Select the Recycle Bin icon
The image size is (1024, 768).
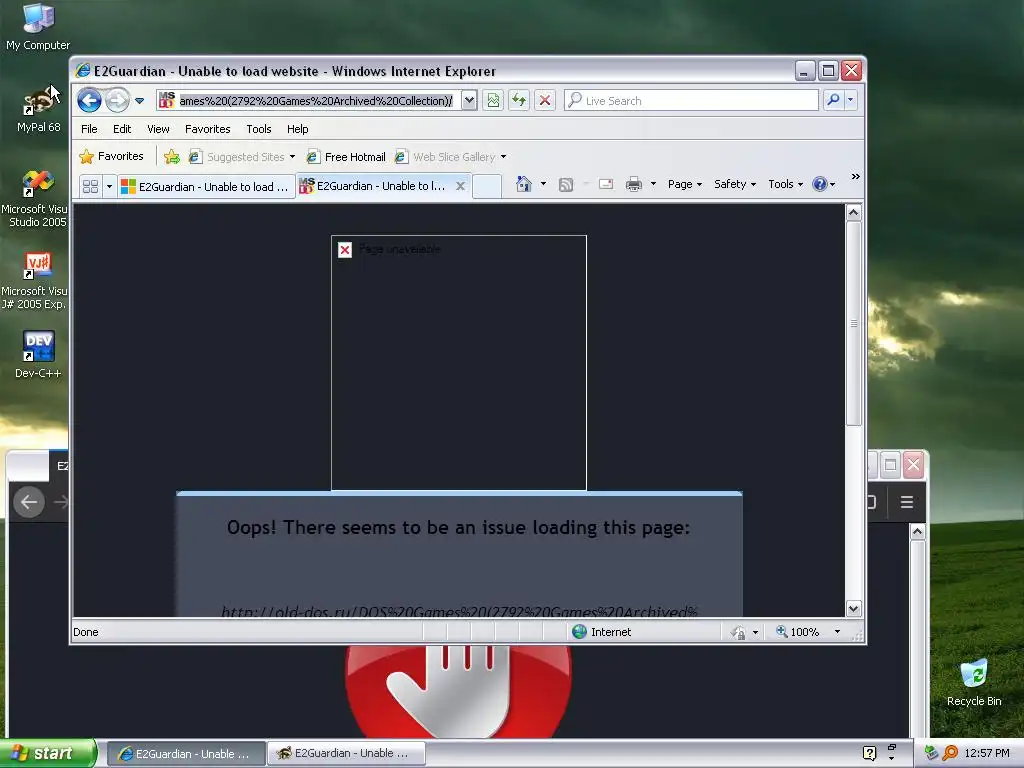click(x=974, y=682)
